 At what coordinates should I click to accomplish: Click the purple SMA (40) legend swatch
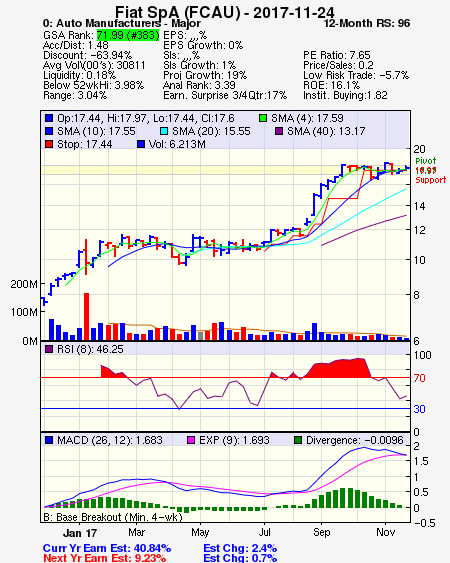pyautogui.click(x=279, y=131)
